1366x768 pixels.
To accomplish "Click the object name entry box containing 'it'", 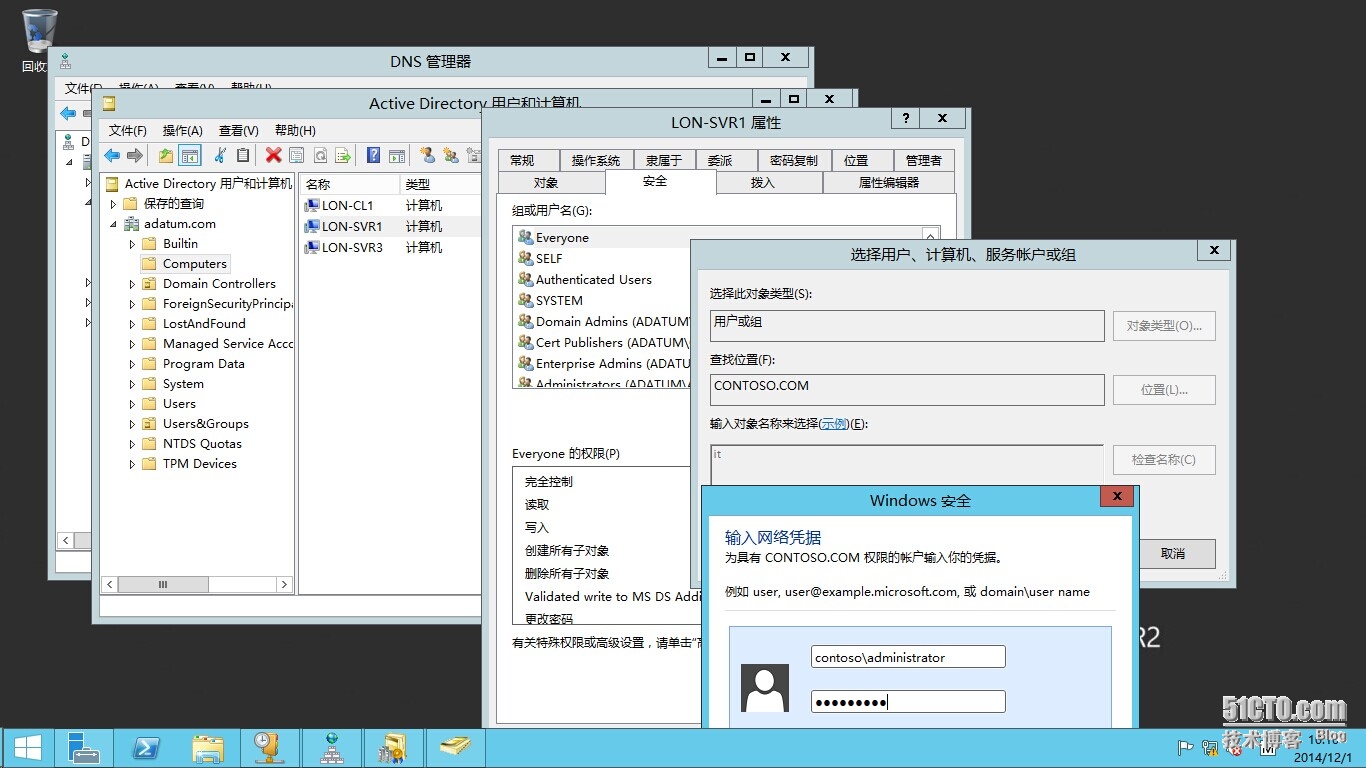I will click(x=907, y=466).
